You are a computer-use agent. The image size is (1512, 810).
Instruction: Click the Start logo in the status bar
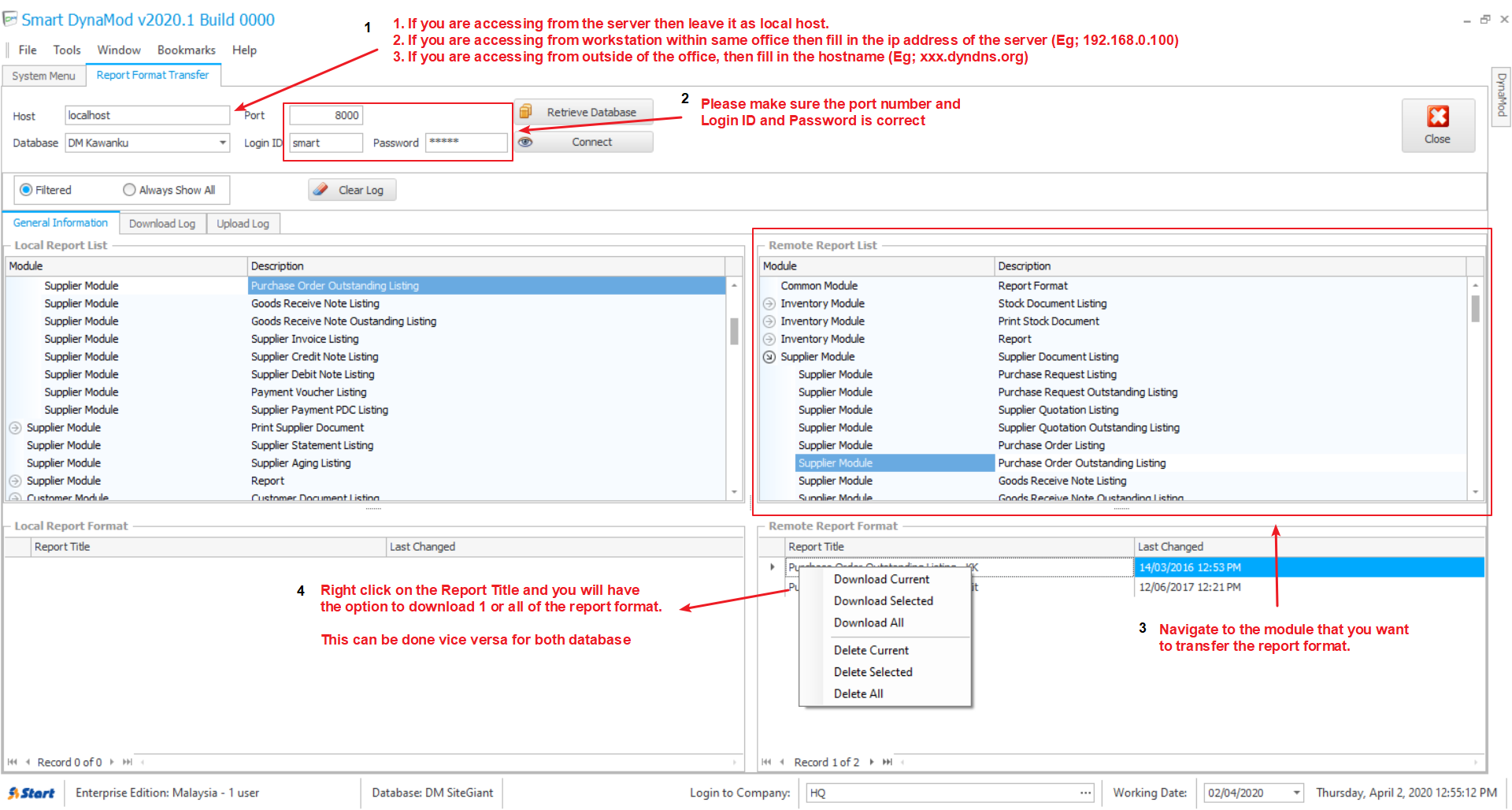coord(31,793)
